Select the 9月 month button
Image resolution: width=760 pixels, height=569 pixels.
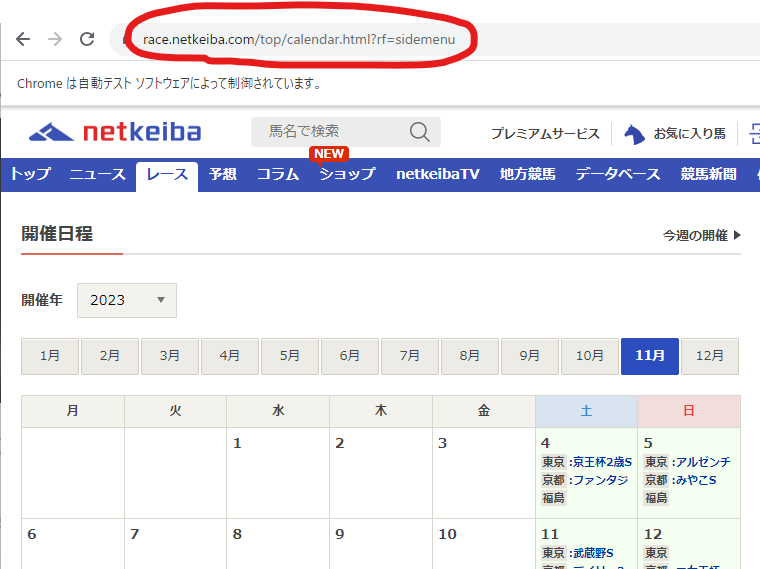pos(530,356)
